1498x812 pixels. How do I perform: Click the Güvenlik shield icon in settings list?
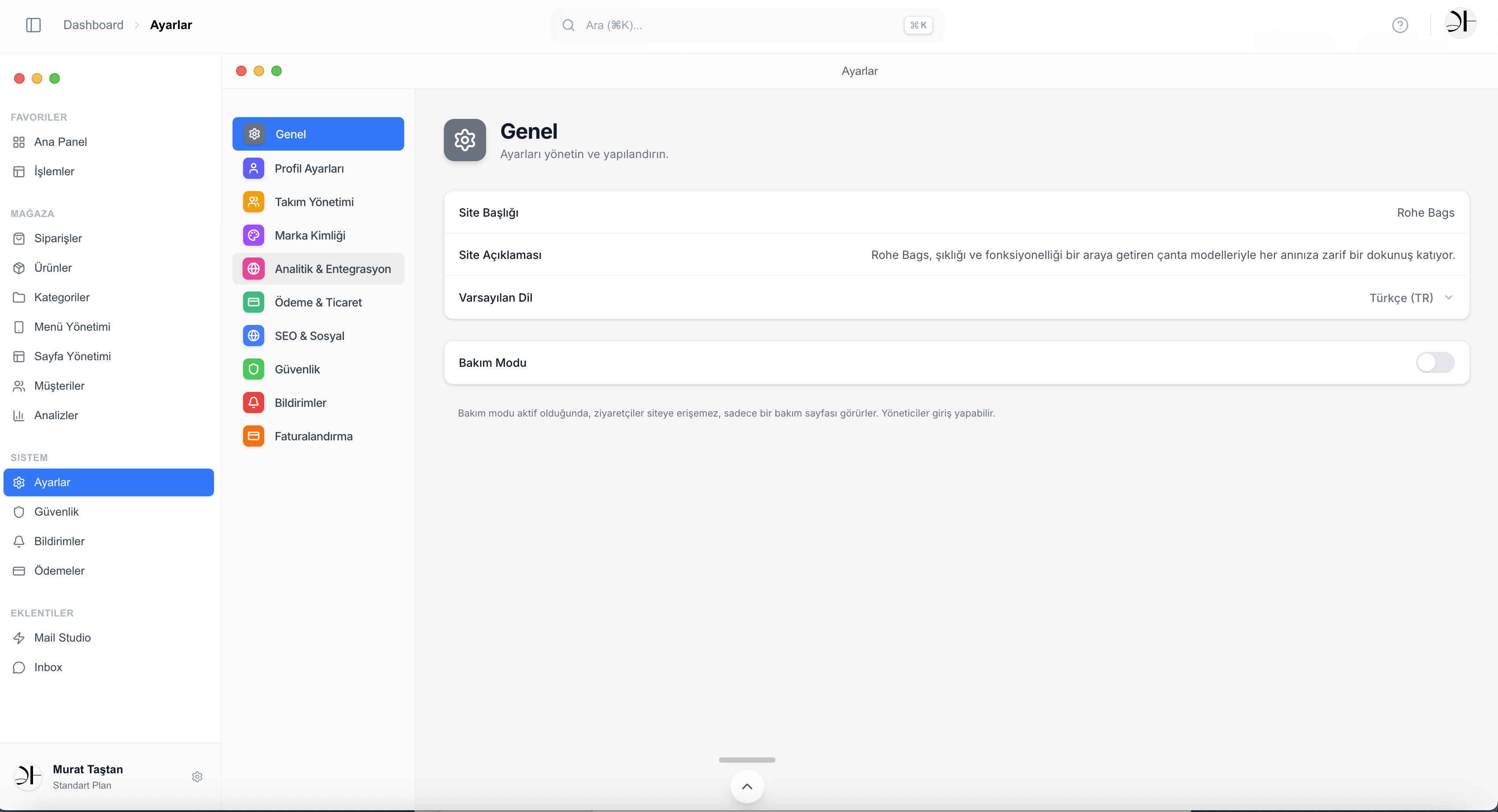click(x=254, y=369)
